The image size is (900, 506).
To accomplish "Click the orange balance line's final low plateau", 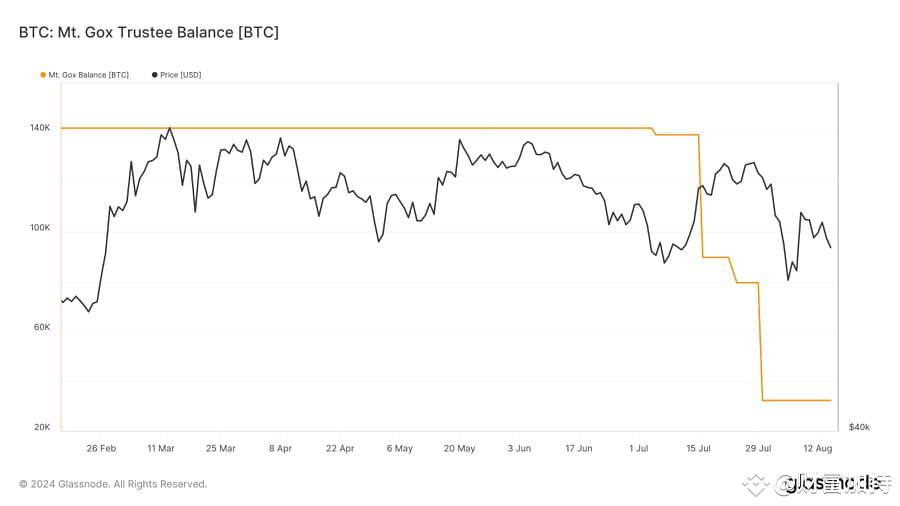I will tap(797, 400).
